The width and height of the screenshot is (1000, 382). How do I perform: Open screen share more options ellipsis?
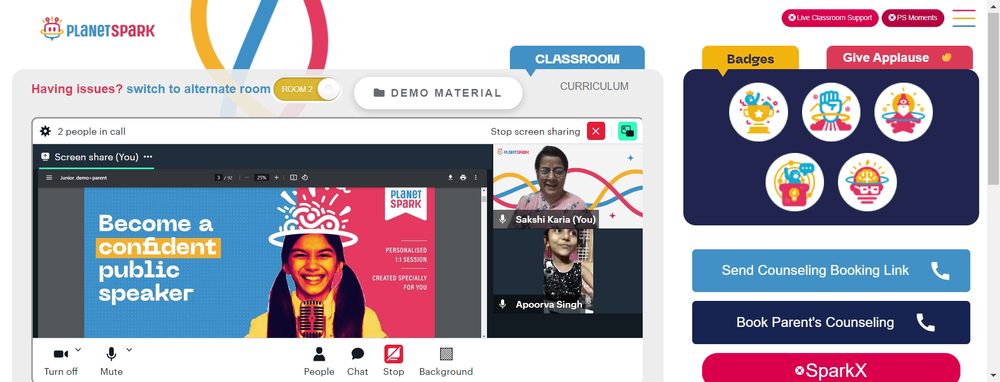[x=148, y=157]
